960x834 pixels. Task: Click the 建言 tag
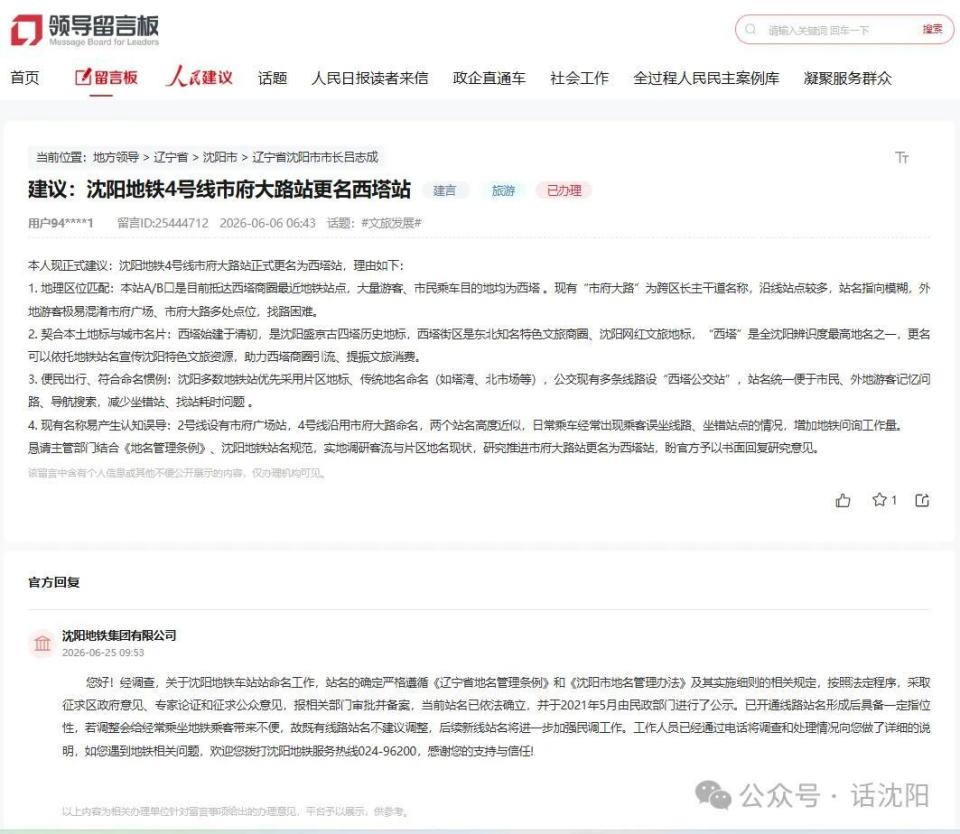coord(445,190)
